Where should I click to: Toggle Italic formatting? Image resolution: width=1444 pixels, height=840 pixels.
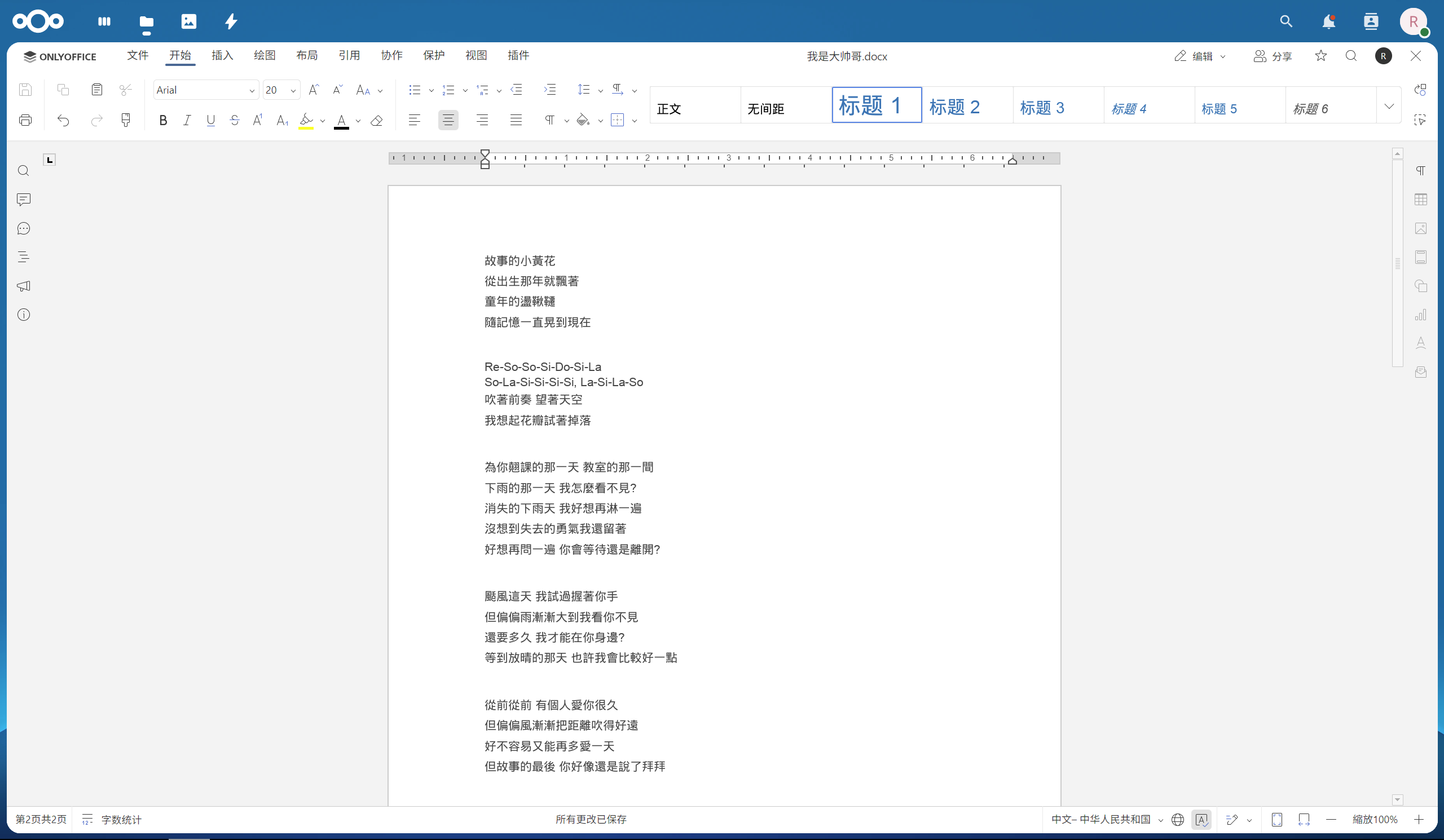point(187,120)
